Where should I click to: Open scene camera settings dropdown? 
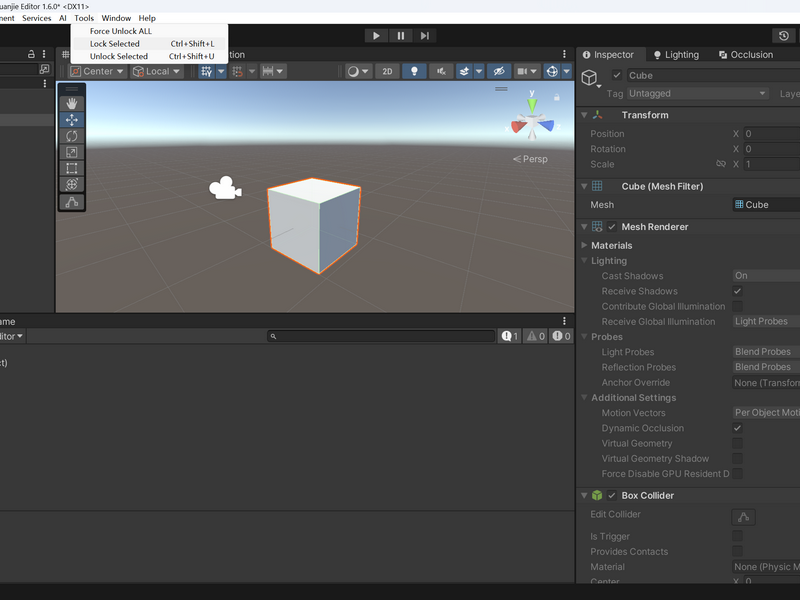(x=527, y=71)
